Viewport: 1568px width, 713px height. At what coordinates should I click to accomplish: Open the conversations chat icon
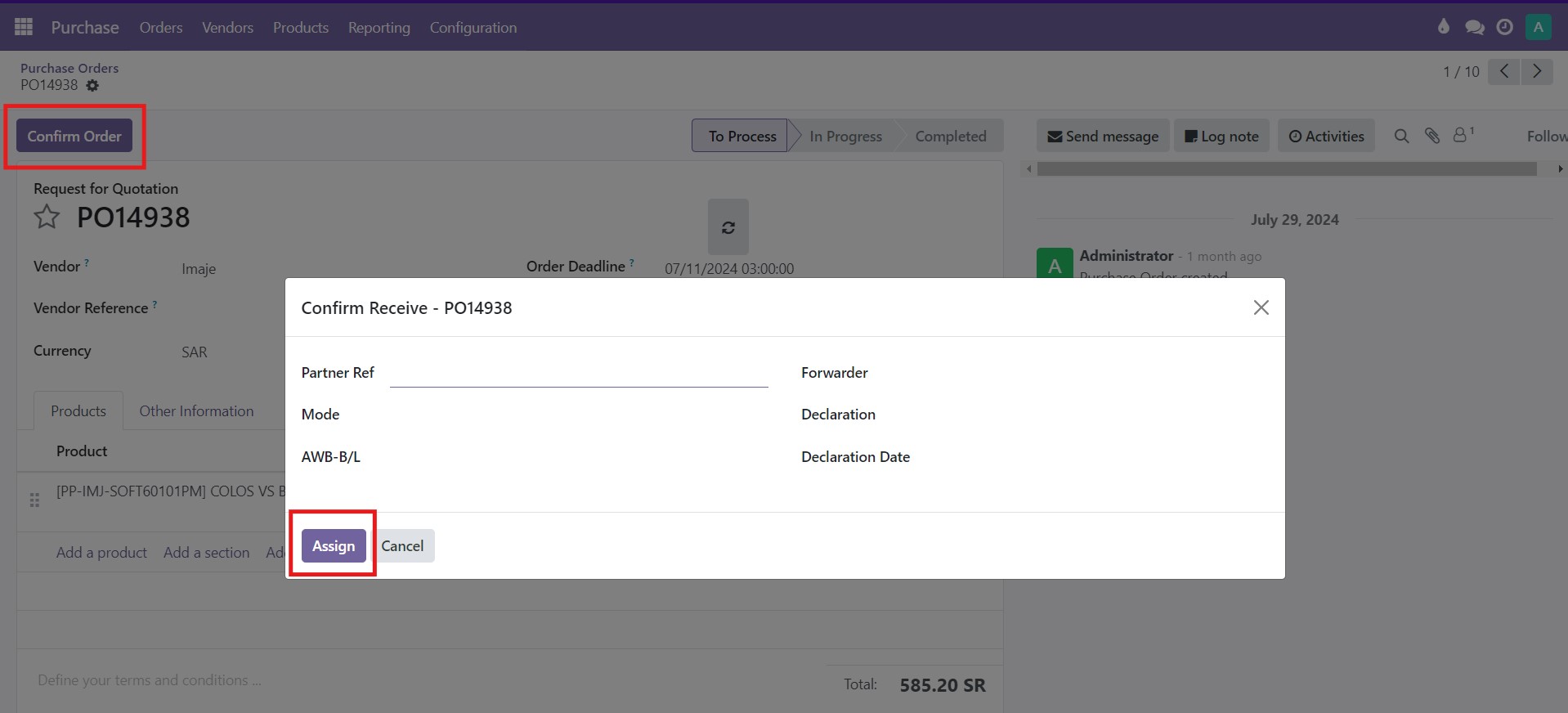click(x=1474, y=27)
